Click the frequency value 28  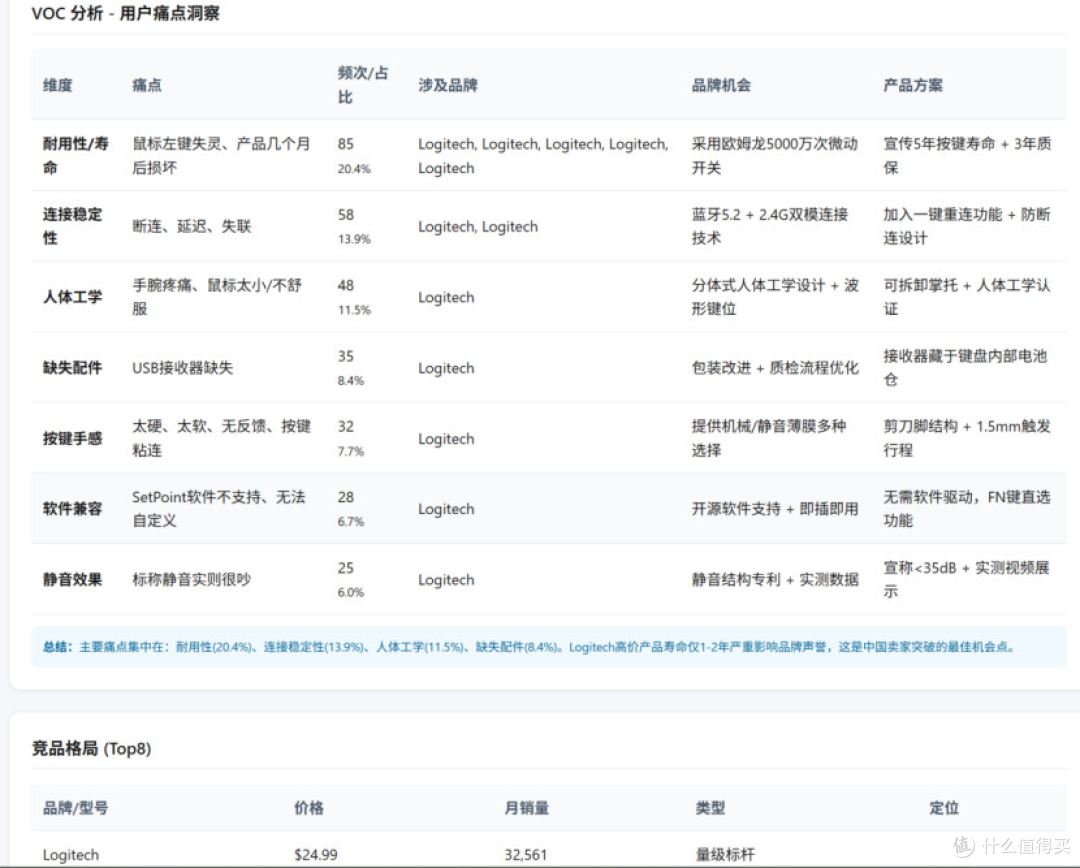click(x=346, y=497)
